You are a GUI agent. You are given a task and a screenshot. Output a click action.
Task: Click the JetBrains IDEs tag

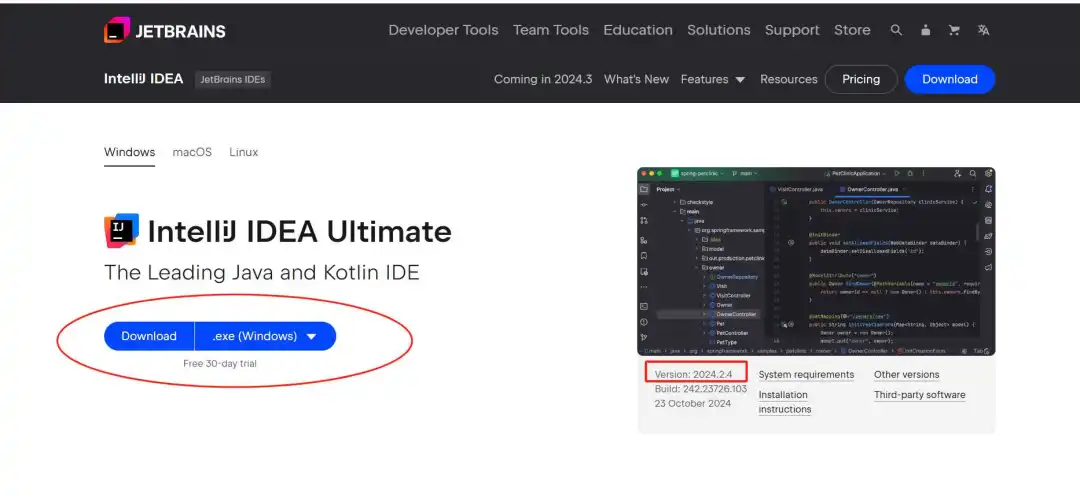pos(233,79)
